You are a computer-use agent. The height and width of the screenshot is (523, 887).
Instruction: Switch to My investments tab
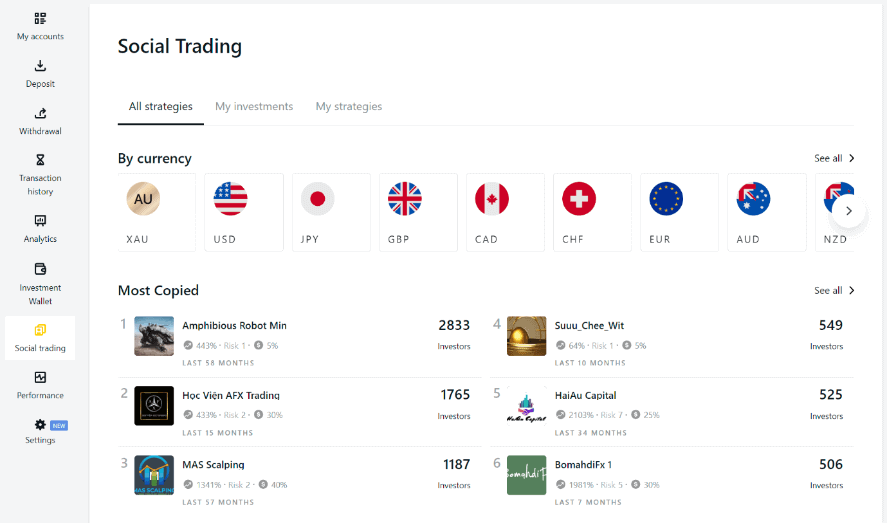tap(254, 107)
